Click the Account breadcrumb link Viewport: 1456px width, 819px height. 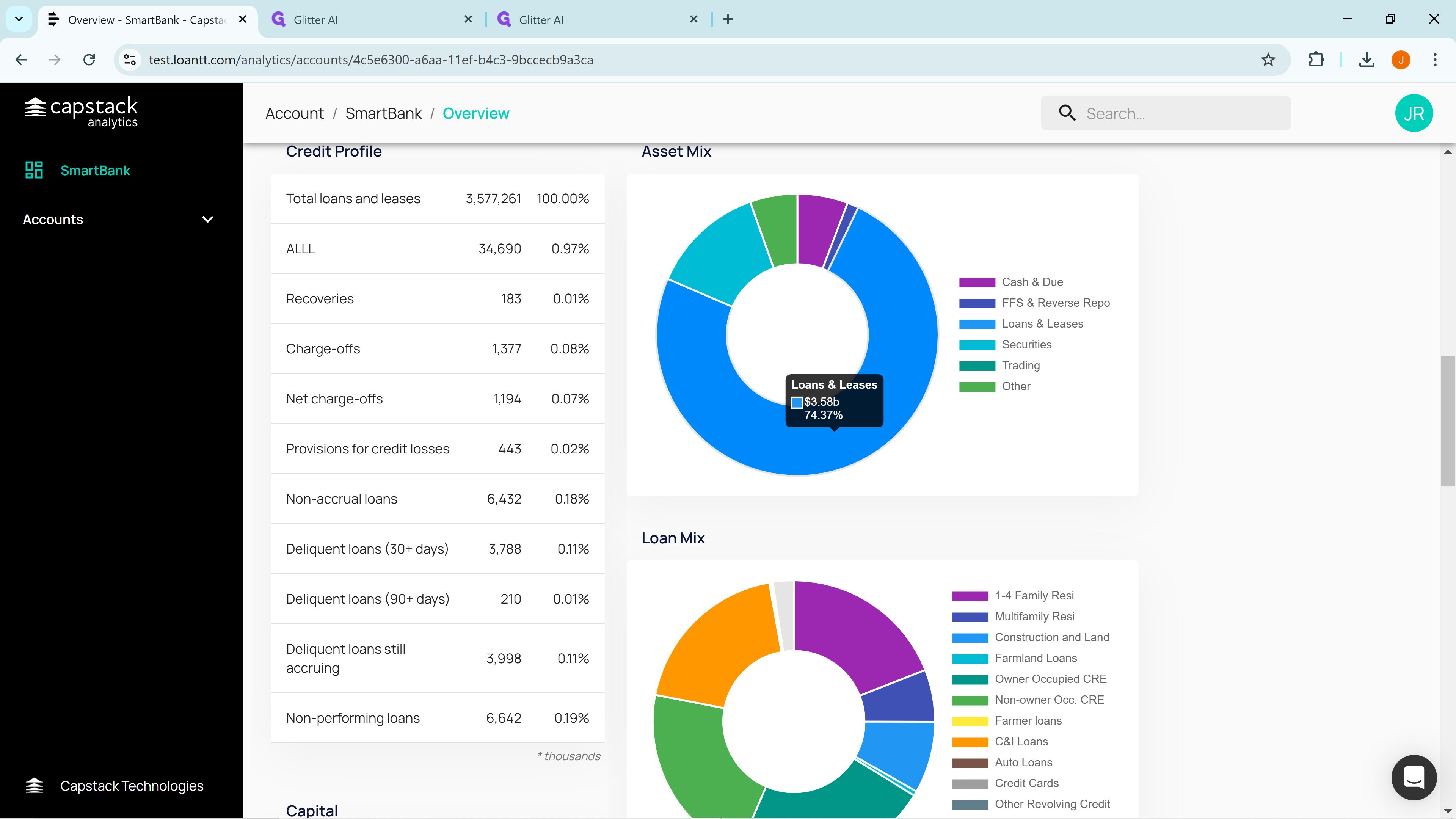coord(295,114)
